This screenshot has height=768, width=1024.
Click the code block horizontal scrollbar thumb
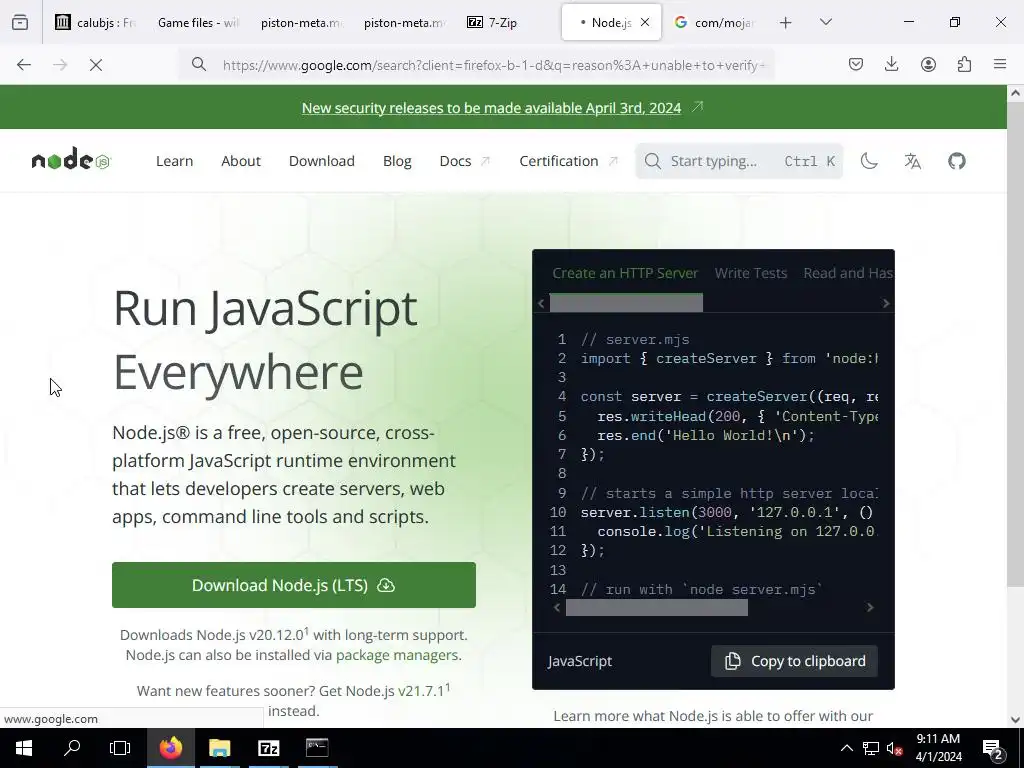coord(656,607)
